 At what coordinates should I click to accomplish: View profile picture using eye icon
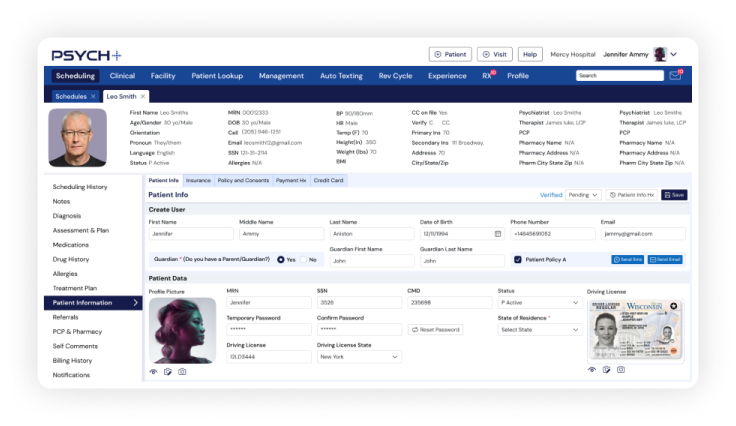click(x=154, y=371)
